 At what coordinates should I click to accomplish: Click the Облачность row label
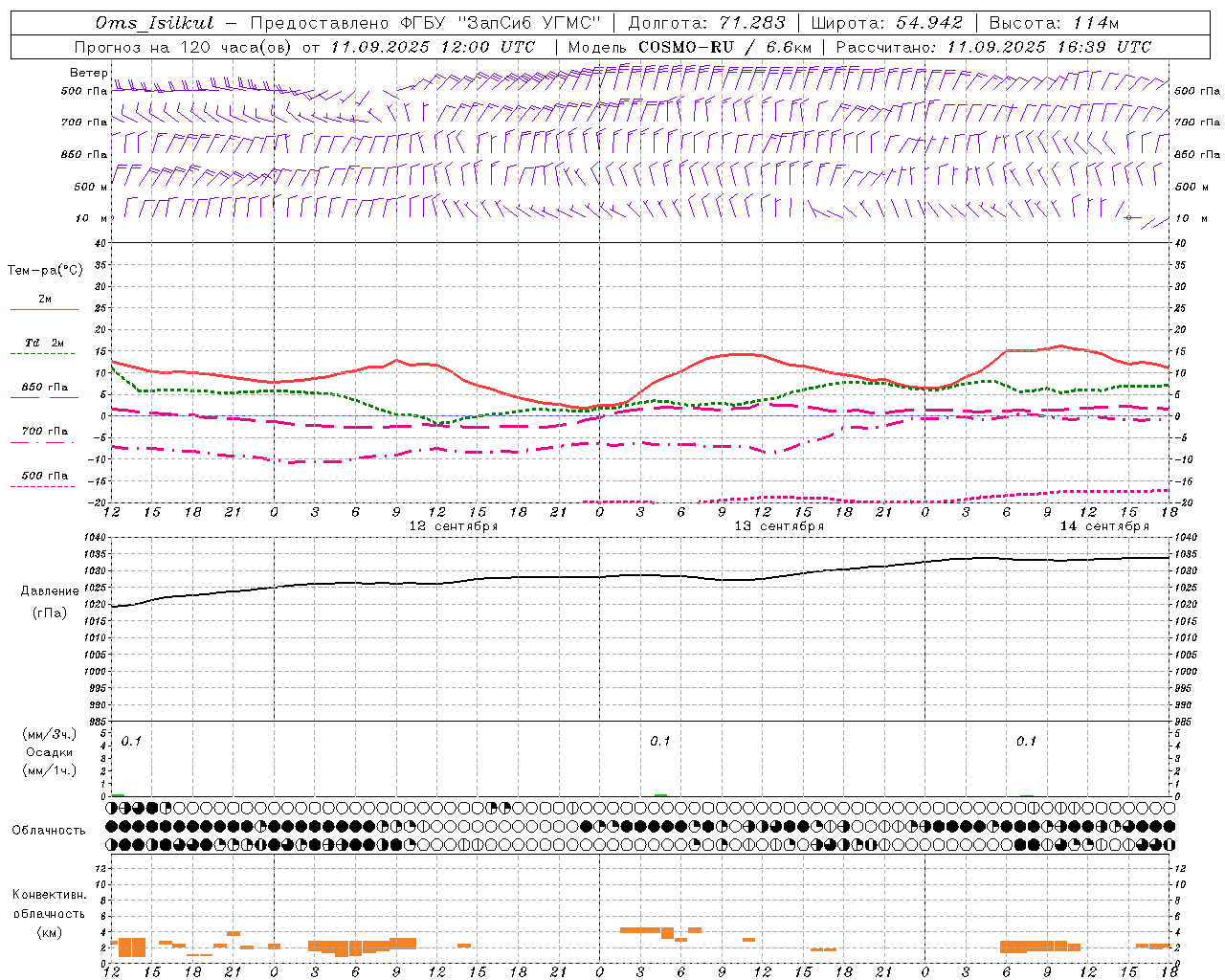pos(49,831)
